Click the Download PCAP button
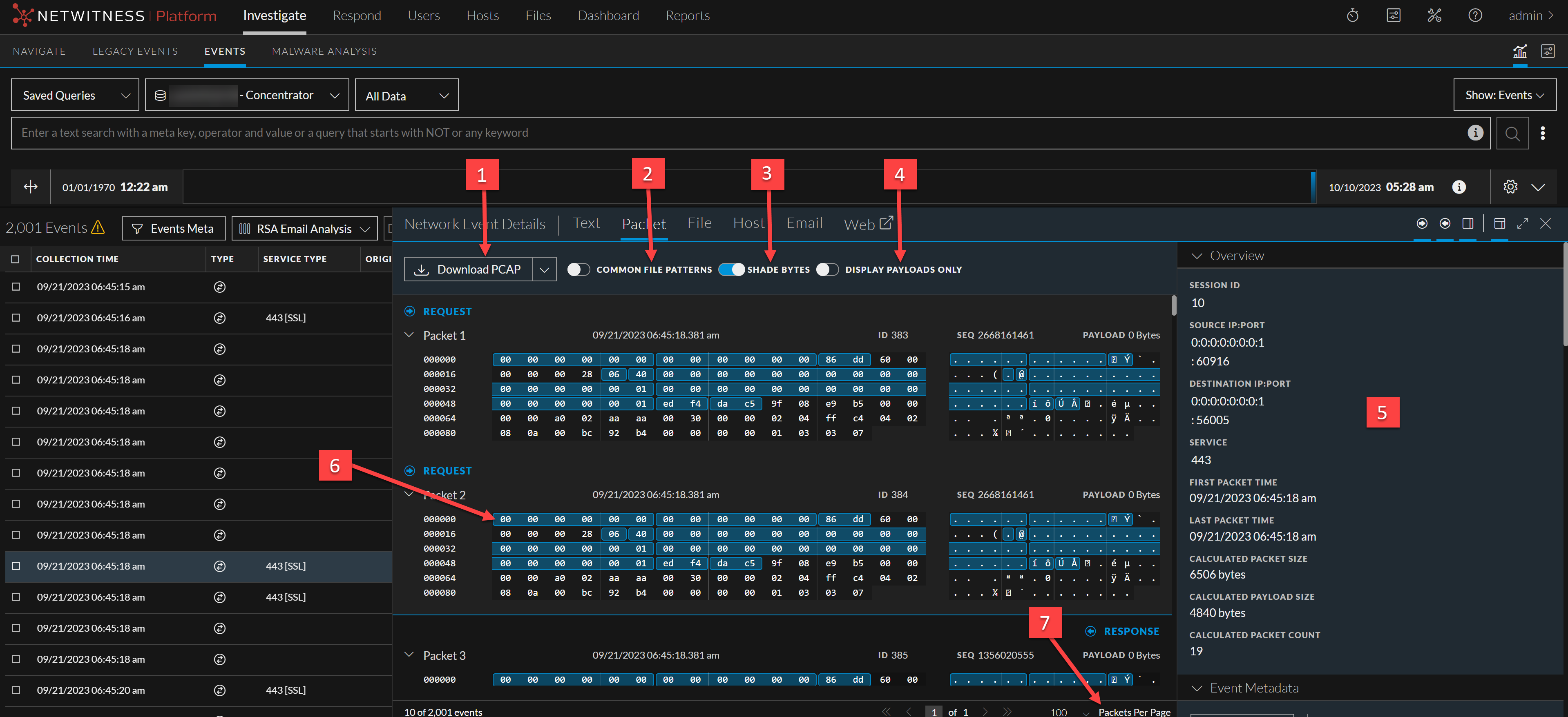This screenshot has width=1568, height=717. tap(468, 269)
